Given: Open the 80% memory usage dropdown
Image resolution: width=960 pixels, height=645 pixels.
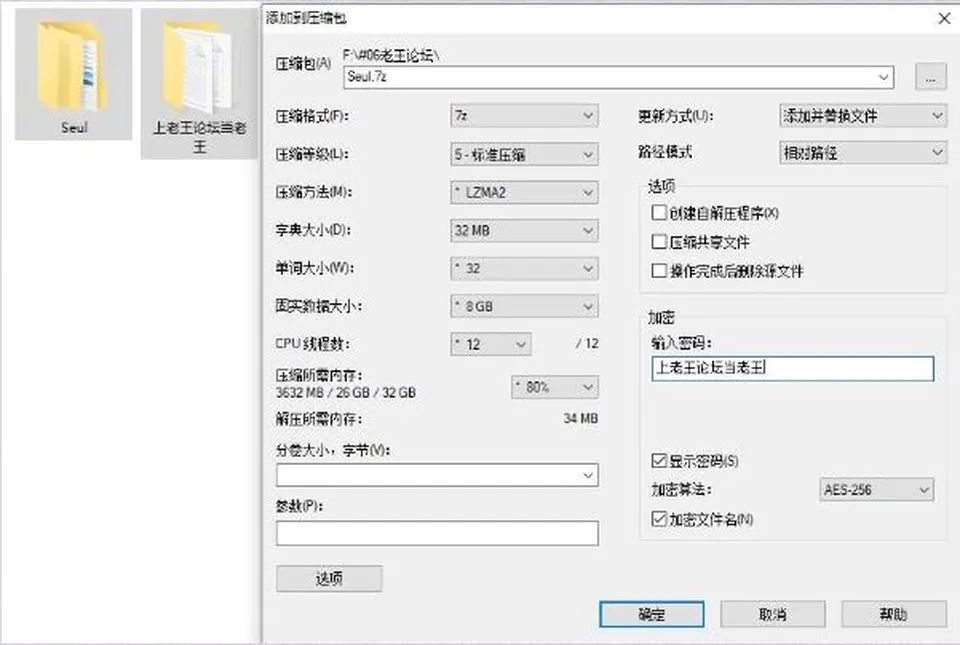Looking at the screenshot, I should (555, 387).
